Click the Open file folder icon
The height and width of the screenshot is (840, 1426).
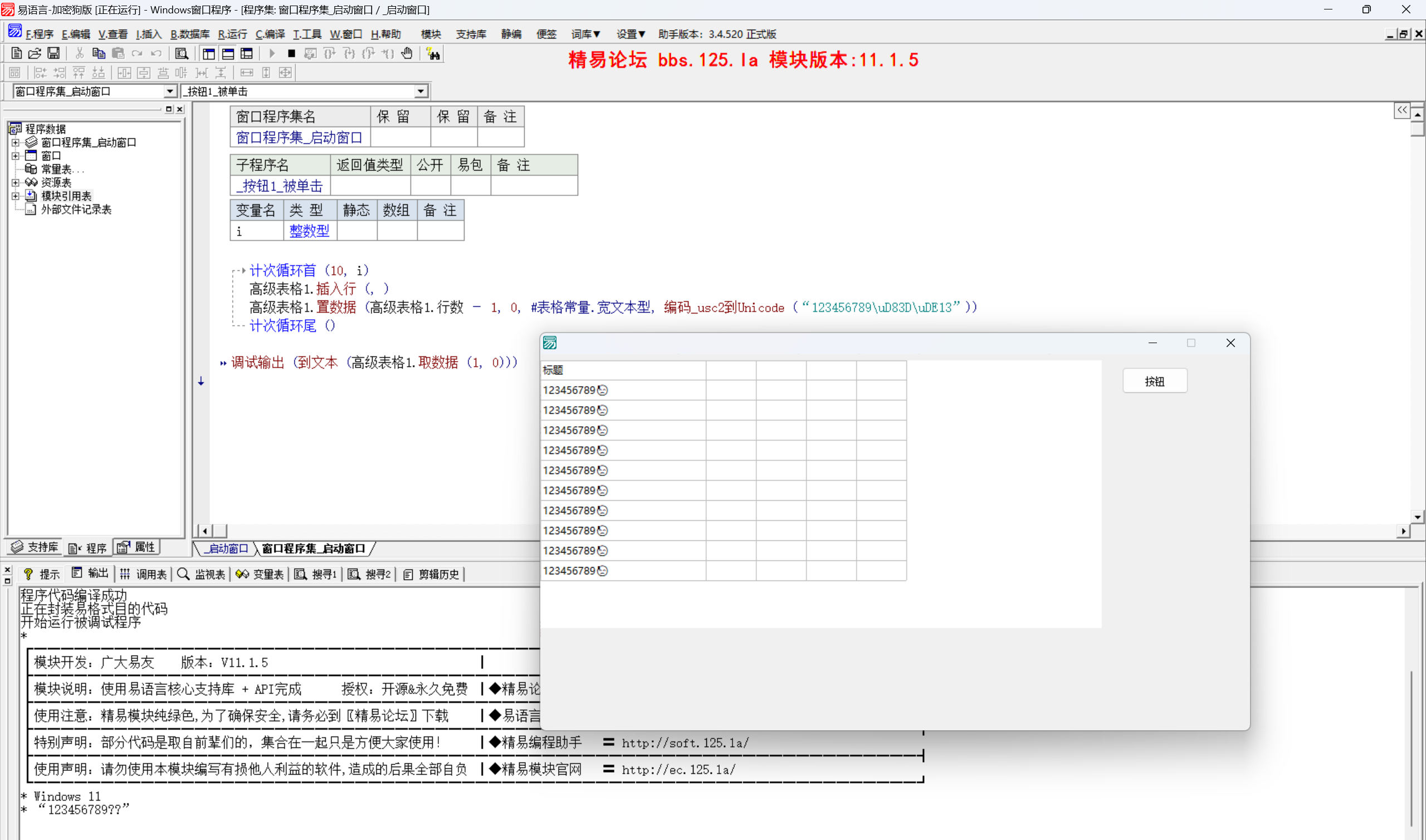click(x=35, y=54)
